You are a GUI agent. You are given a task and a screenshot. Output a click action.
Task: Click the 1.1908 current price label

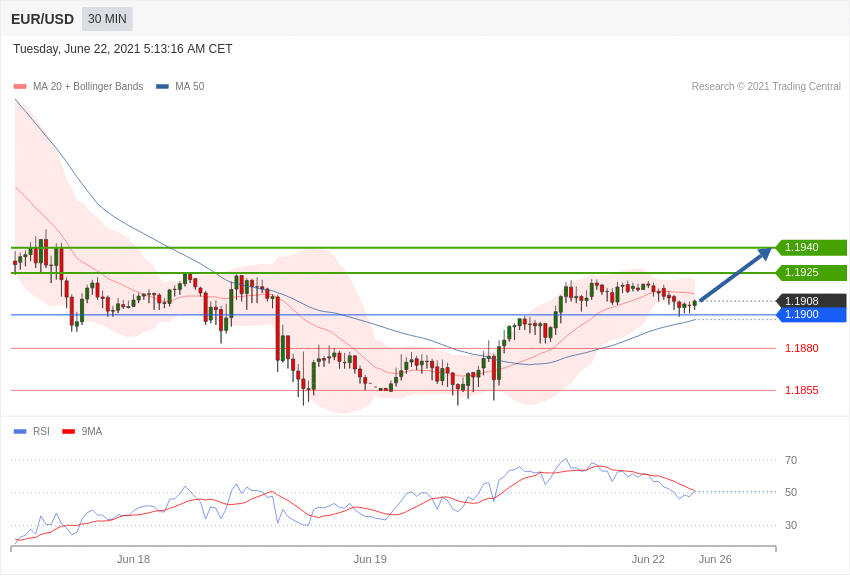click(812, 301)
